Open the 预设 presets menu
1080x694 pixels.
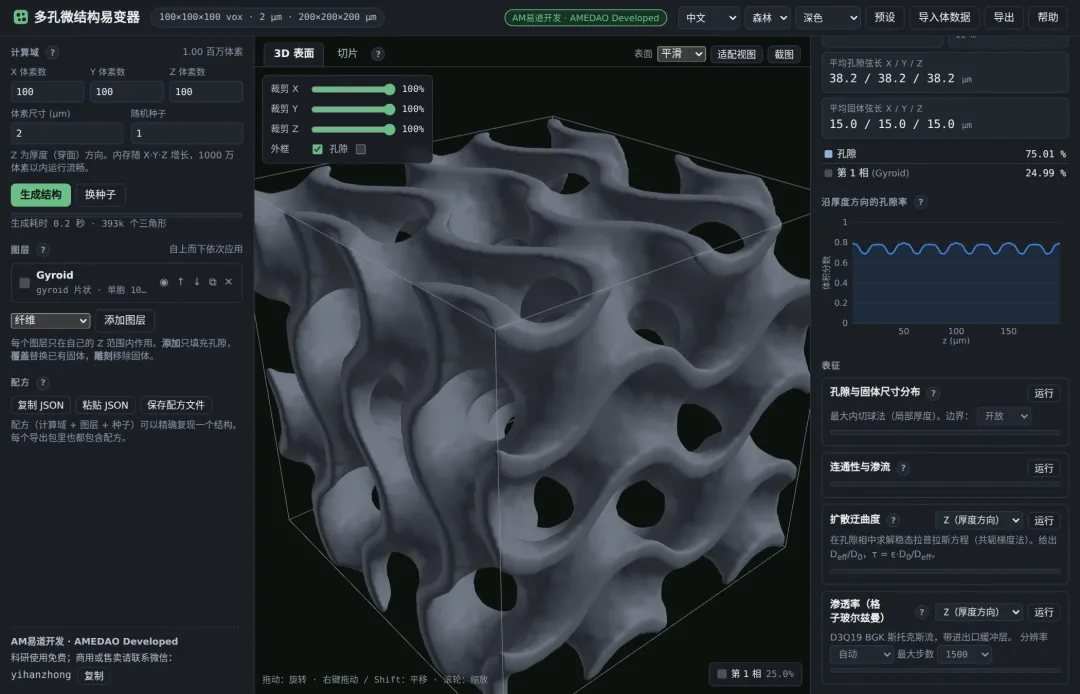point(884,18)
